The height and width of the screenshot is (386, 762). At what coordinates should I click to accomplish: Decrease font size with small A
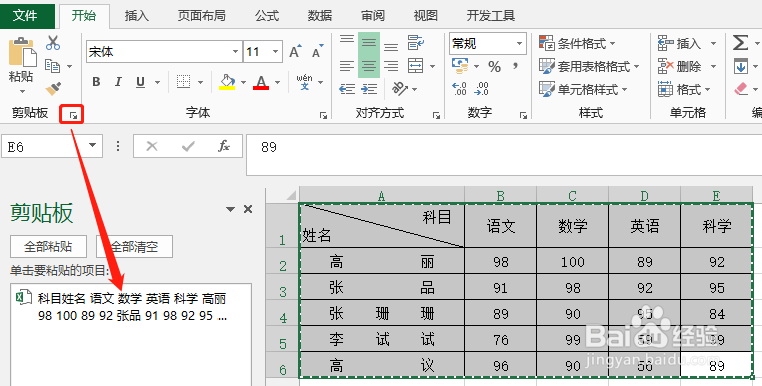[317, 52]
